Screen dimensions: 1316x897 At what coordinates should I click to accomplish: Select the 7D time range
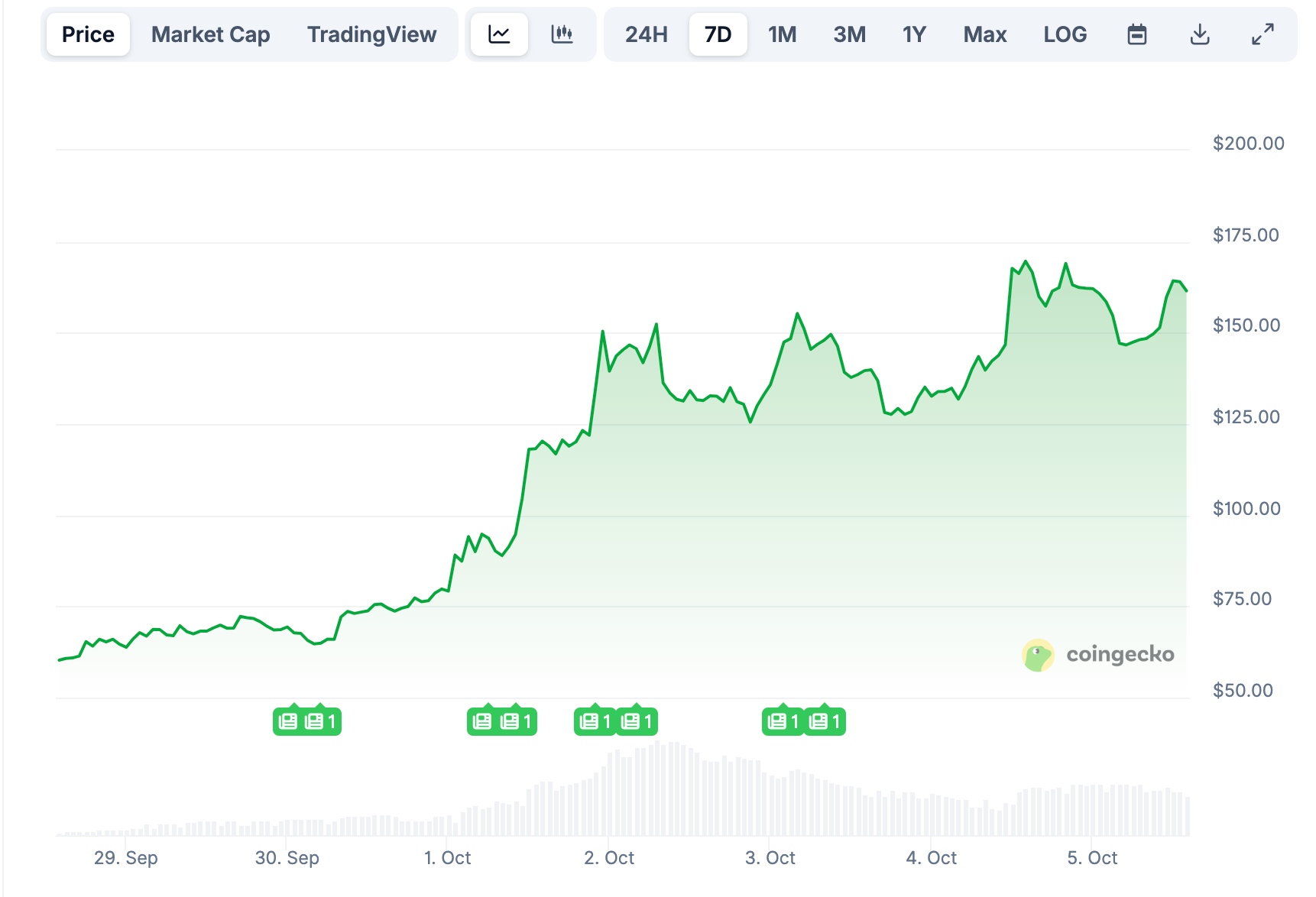718,34
